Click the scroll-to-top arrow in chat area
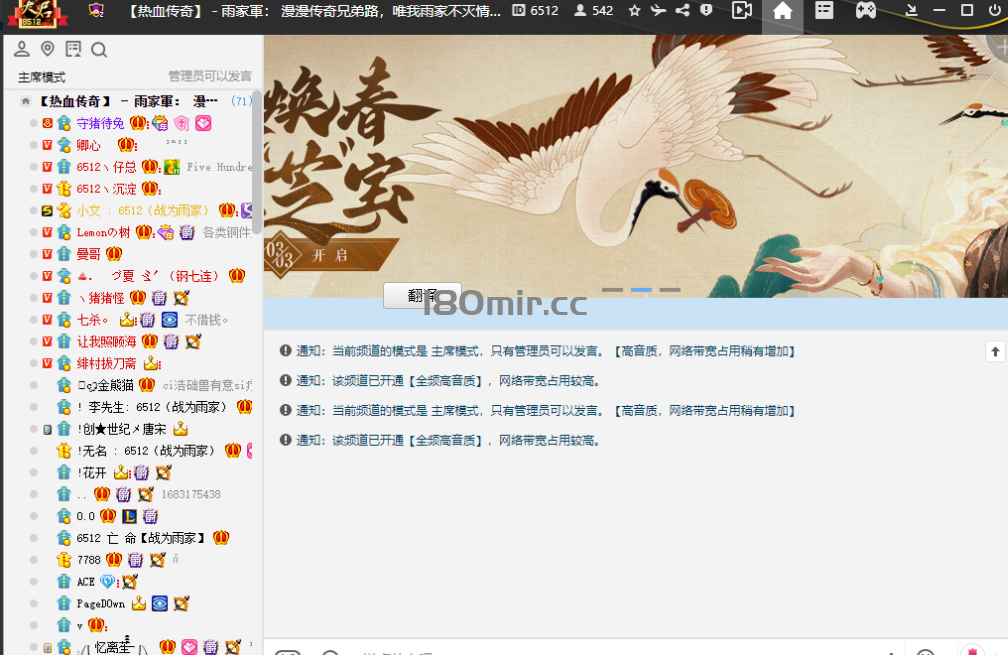The image size is (1008, 655). 995,352
